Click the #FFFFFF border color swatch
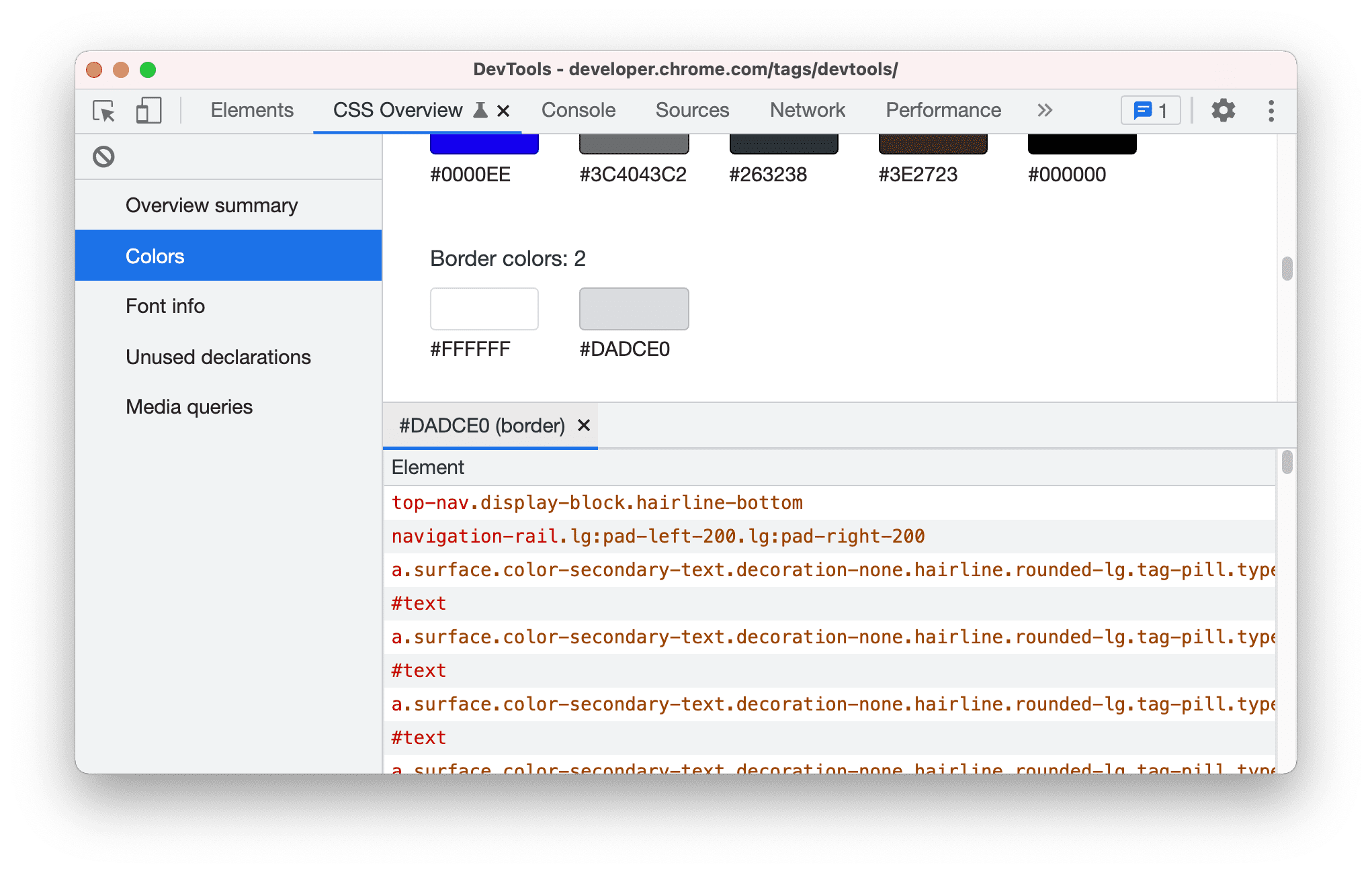This screenshot has width=1372, height=873. tap(483, 308)
